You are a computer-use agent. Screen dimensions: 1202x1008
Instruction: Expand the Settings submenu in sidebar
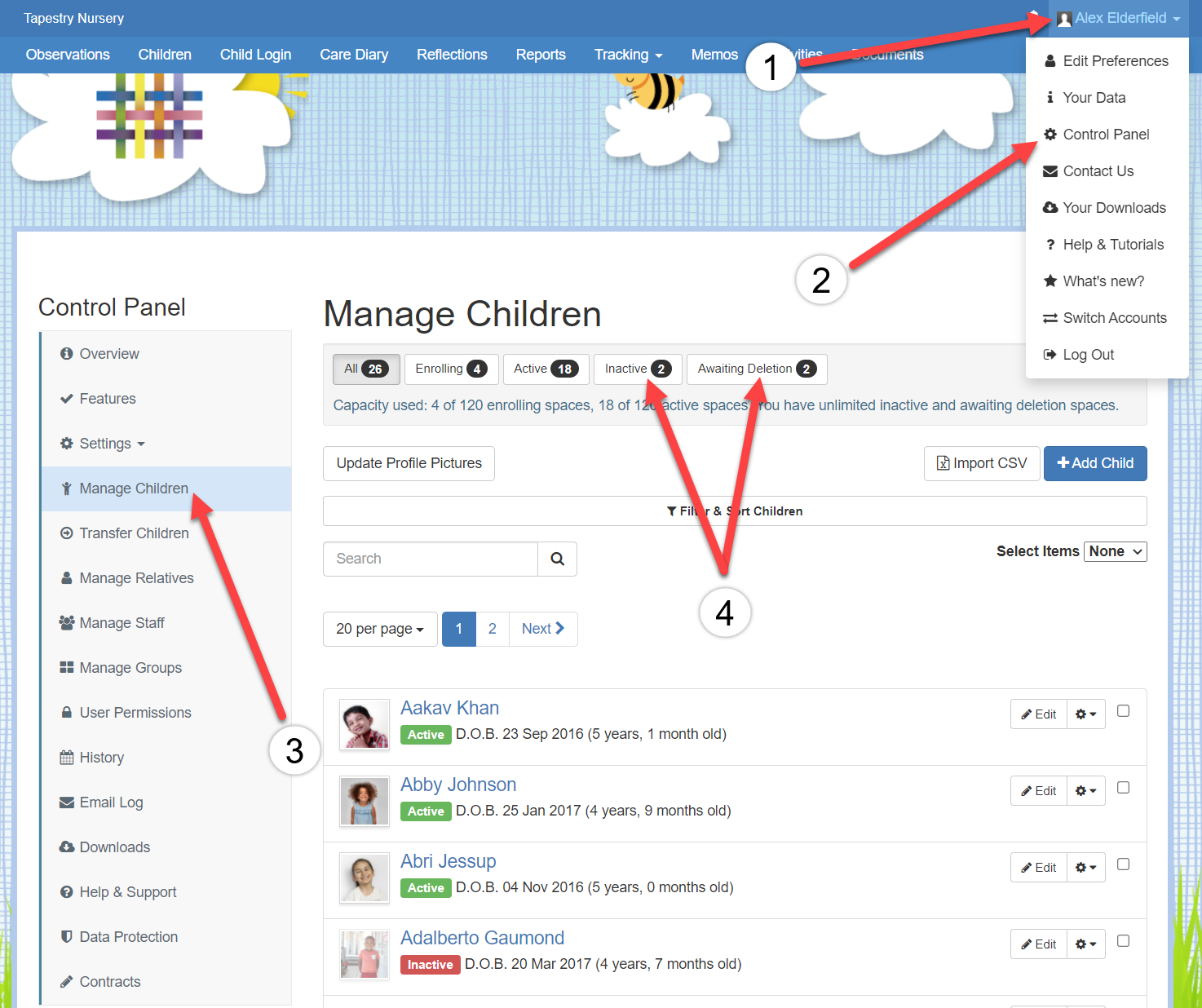tap(113, 444)
